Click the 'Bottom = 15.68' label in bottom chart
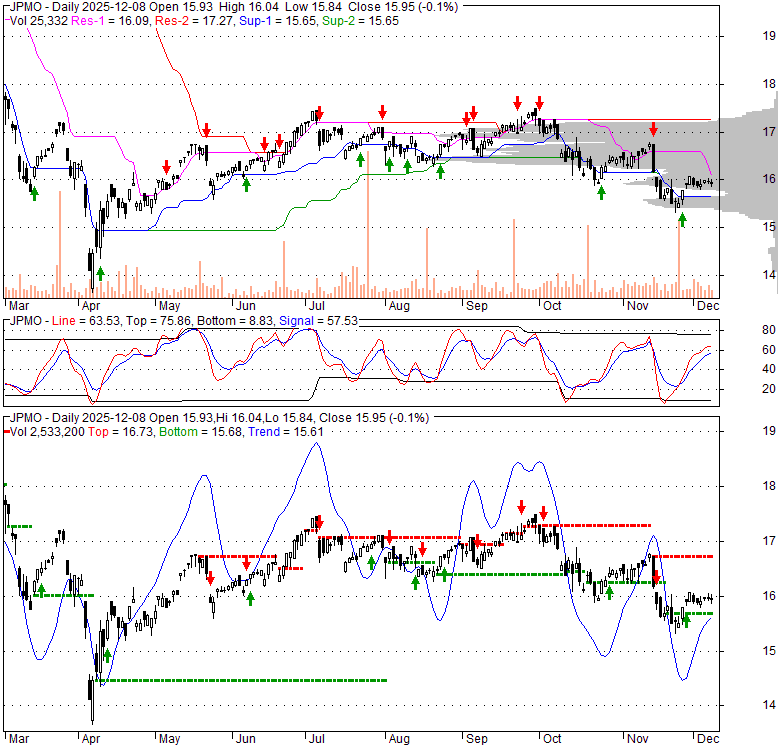This screenshot has width=780, height=745. [200, 432]
